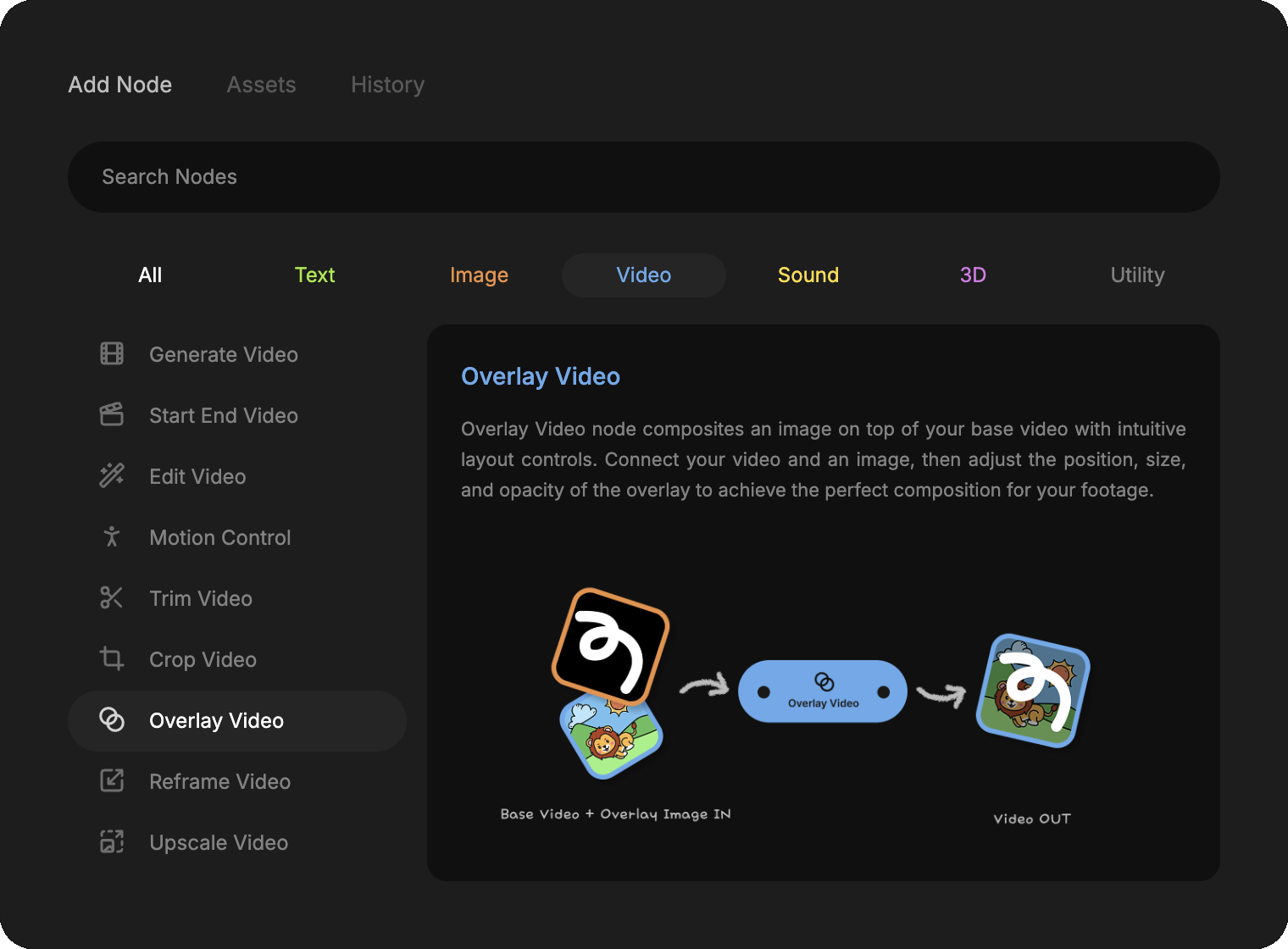Select the Edit Video magic wand icon
This screenshot has height=949, width=1288.
pyautogui.click(x=112, y=476)
